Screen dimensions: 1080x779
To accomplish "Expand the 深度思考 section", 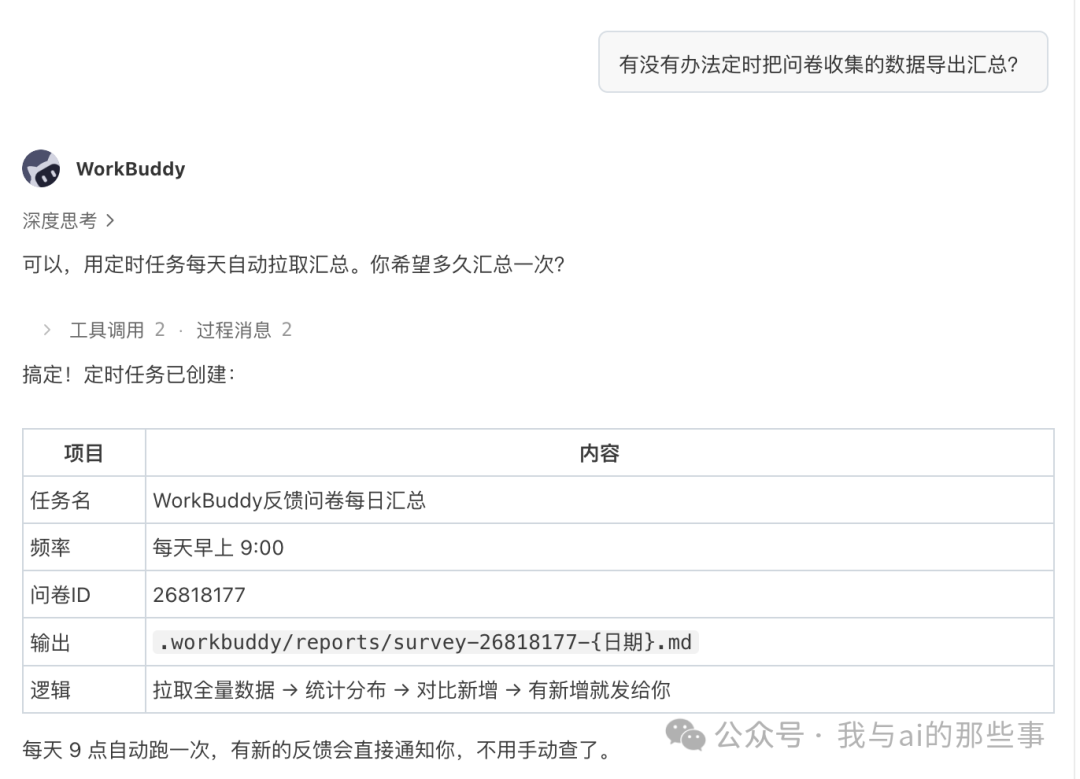I will tap(68, 220).
